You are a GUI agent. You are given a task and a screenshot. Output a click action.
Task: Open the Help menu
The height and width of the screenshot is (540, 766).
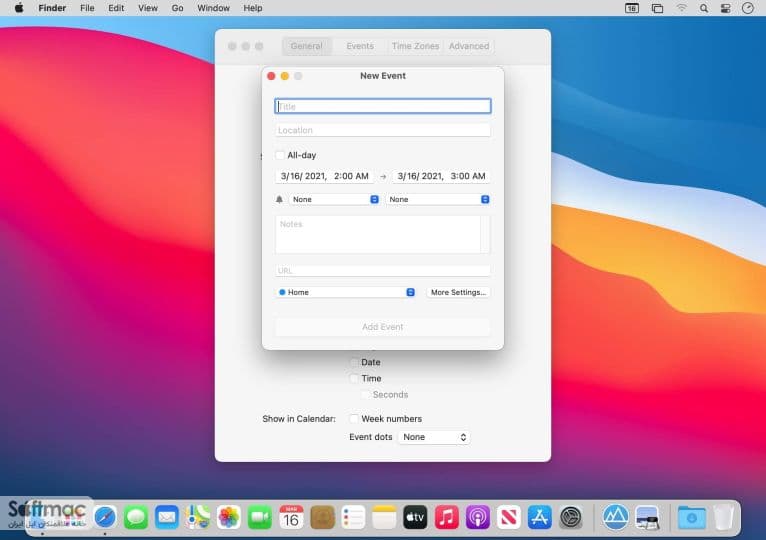coord(253,8)
